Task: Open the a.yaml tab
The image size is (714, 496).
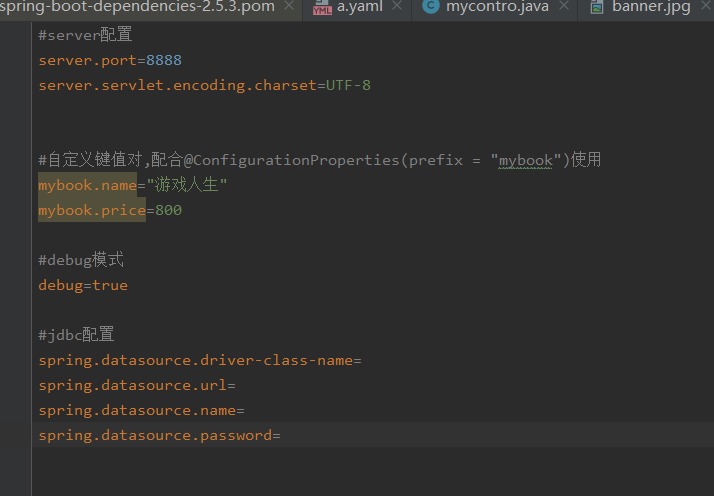Action: [x=360, y=7]
